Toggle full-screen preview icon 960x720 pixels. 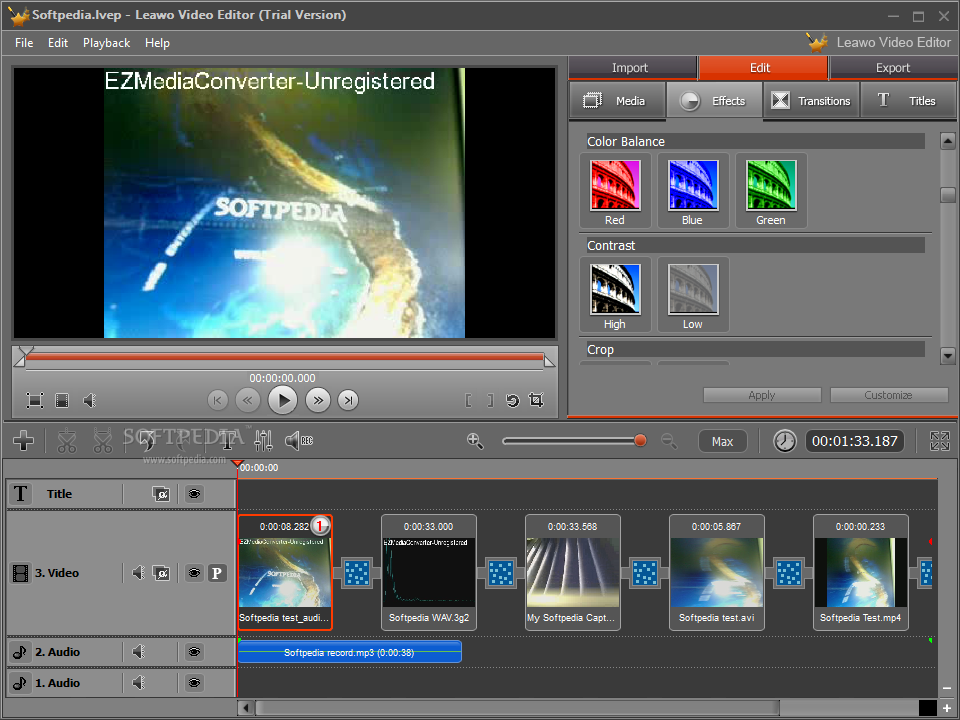tap(35, 400)
